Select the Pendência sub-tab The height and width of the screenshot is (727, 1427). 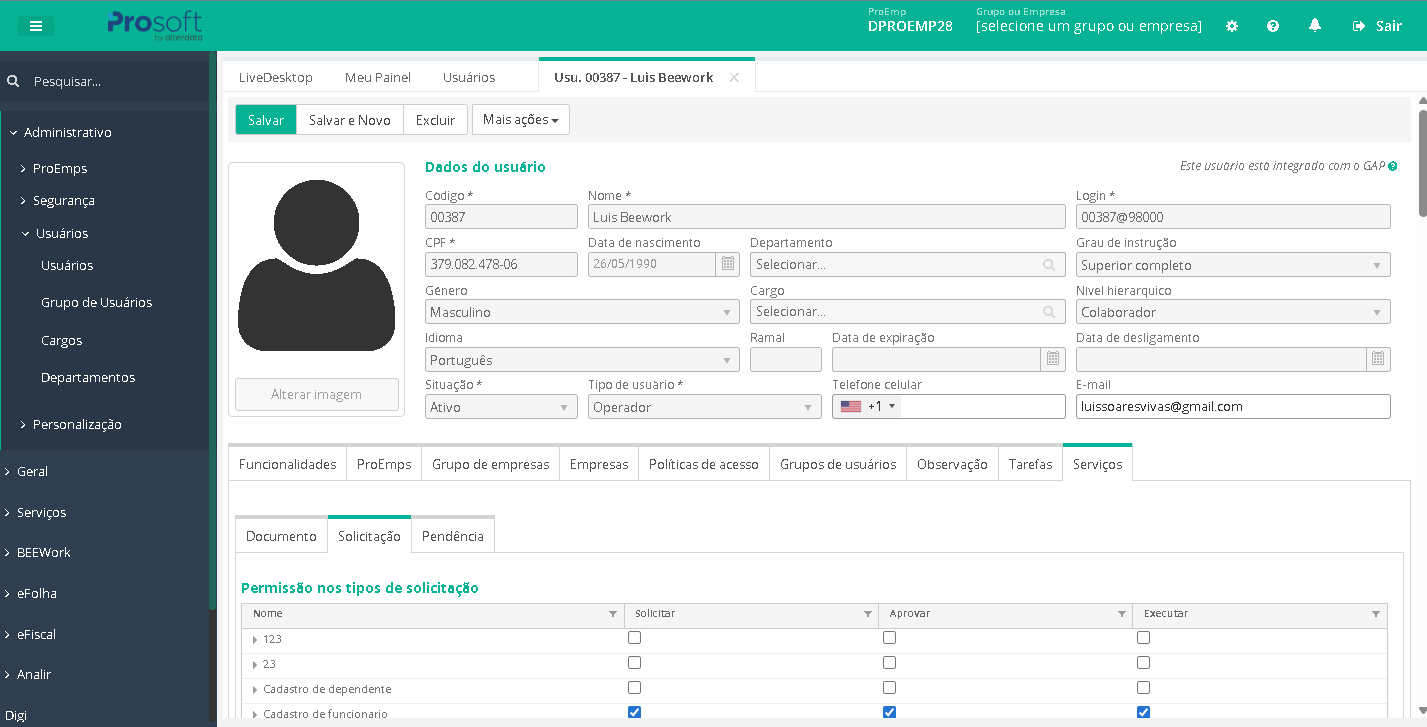[452, 536]
